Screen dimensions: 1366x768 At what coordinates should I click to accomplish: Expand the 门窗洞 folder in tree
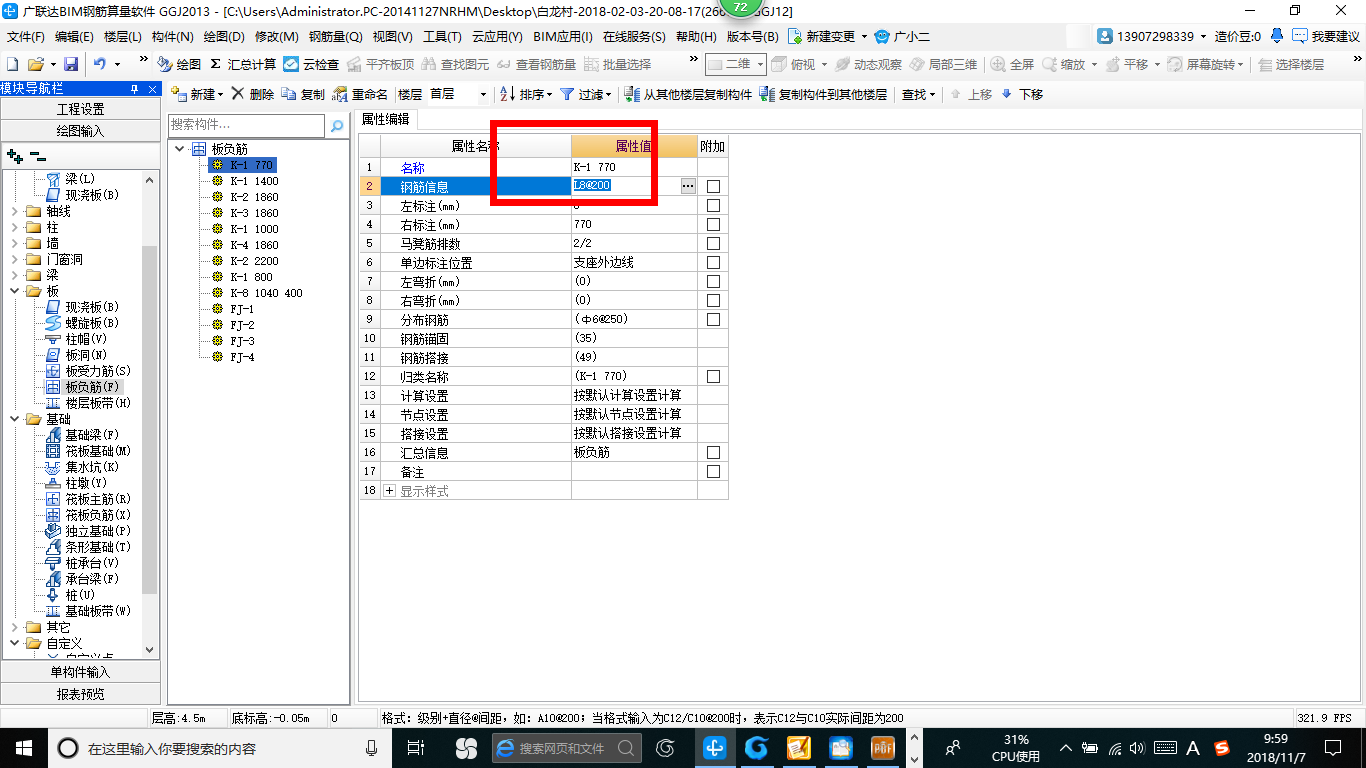[x=14, y=259]
